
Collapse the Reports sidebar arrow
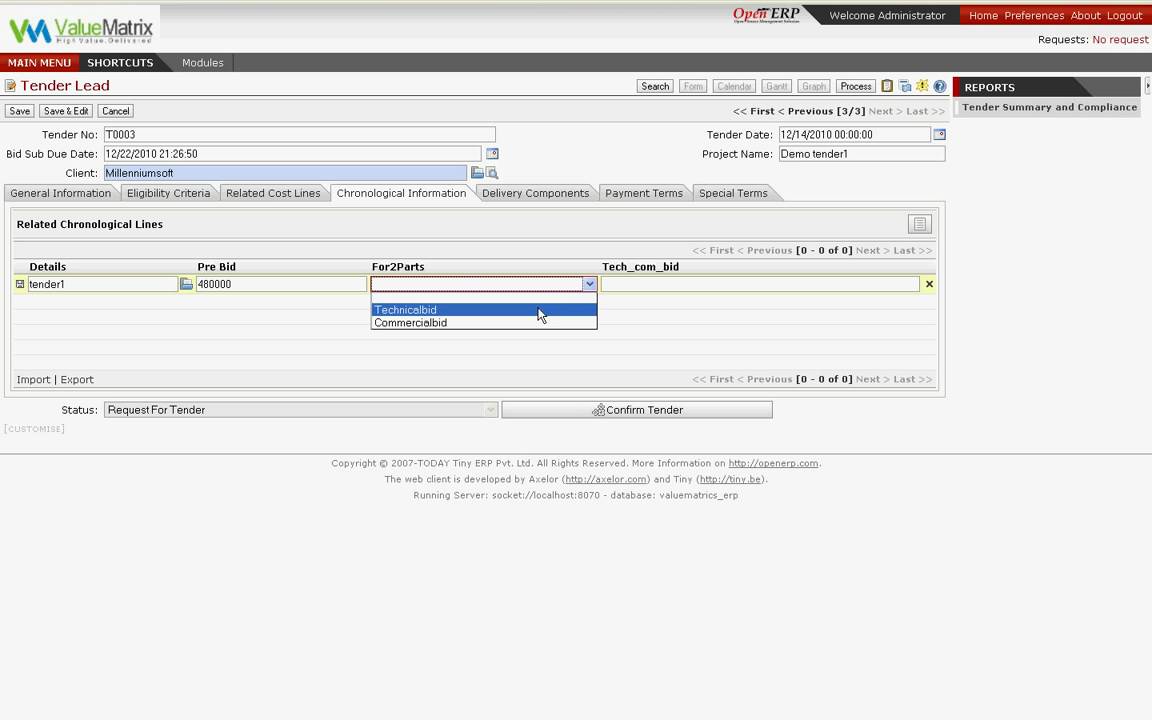1148,87
